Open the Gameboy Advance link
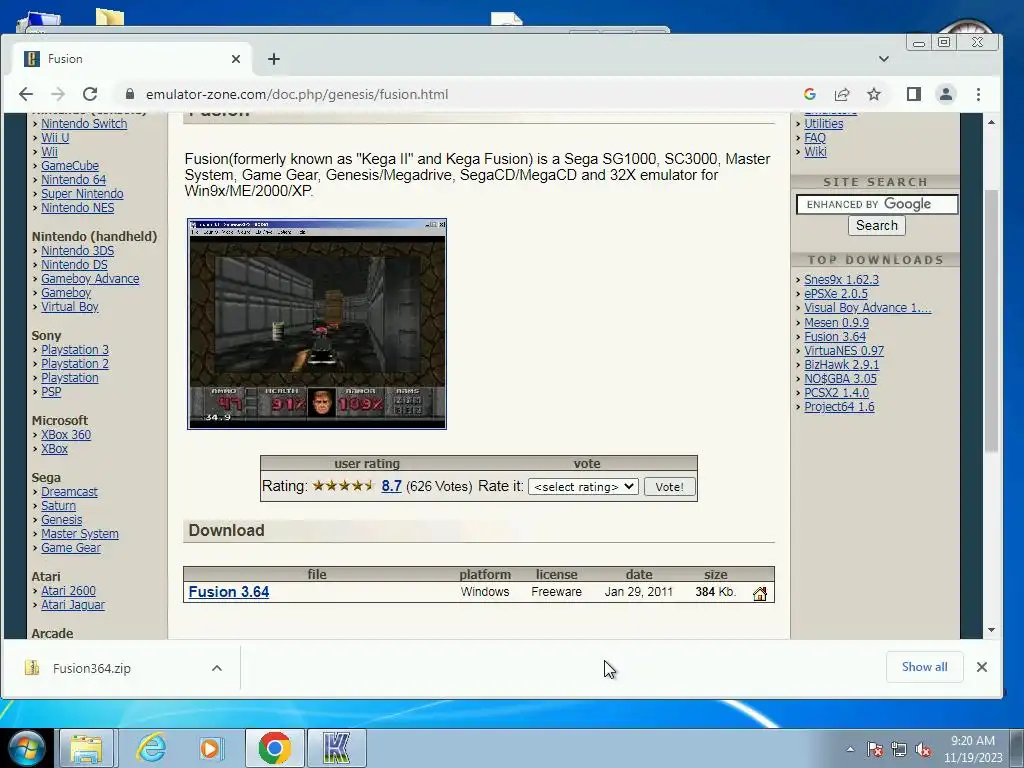Screen dimensions: 1024x768 coord(90,279)
